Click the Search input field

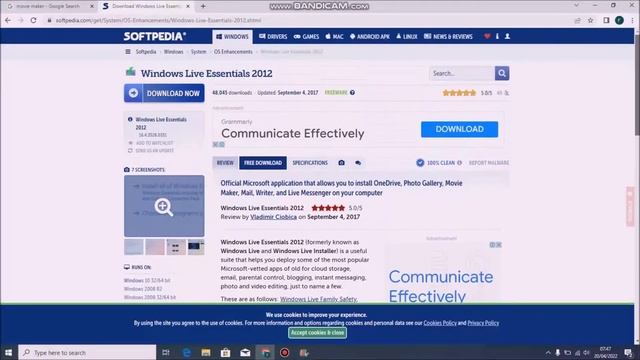click(462, 73)
